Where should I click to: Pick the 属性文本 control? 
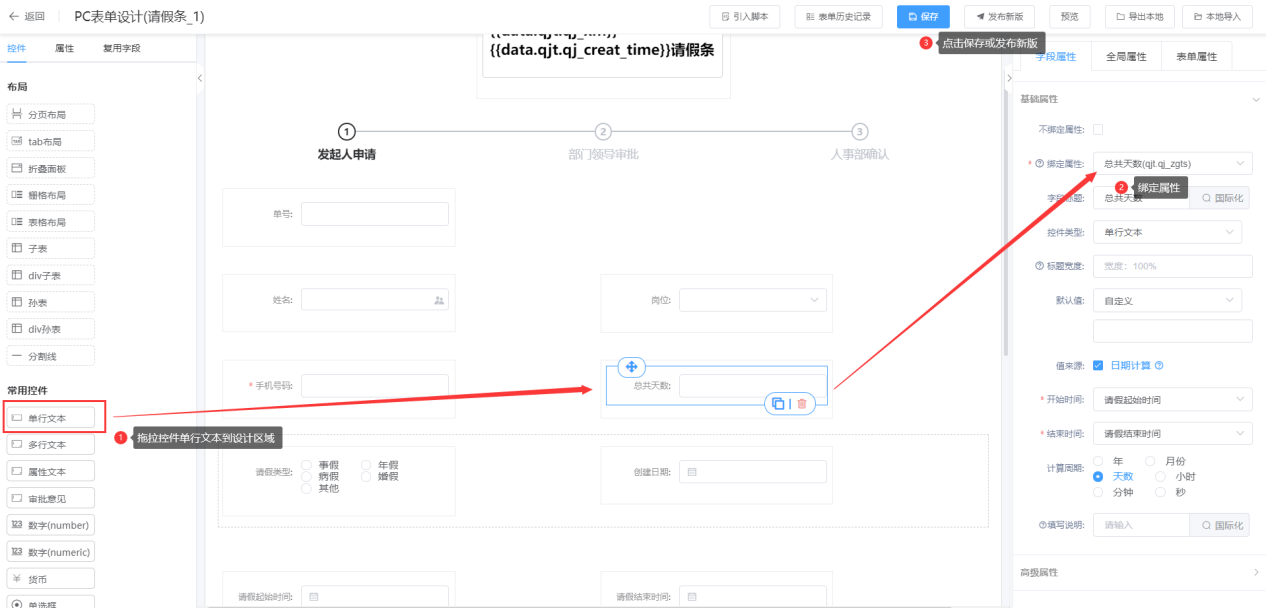point(51,471)
